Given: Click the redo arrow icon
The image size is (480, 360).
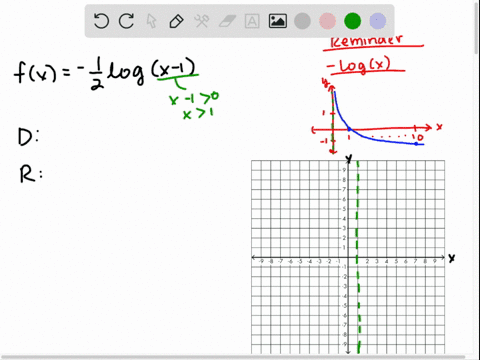Looking at the screenshot, I should [127, 21].
